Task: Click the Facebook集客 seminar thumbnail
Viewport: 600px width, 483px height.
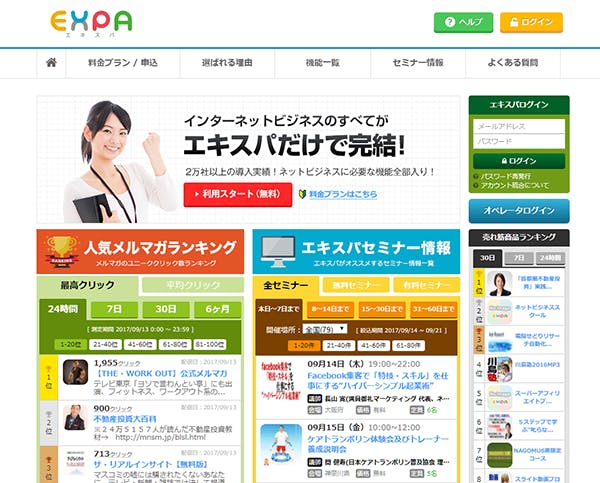Action: click(281, 380)
